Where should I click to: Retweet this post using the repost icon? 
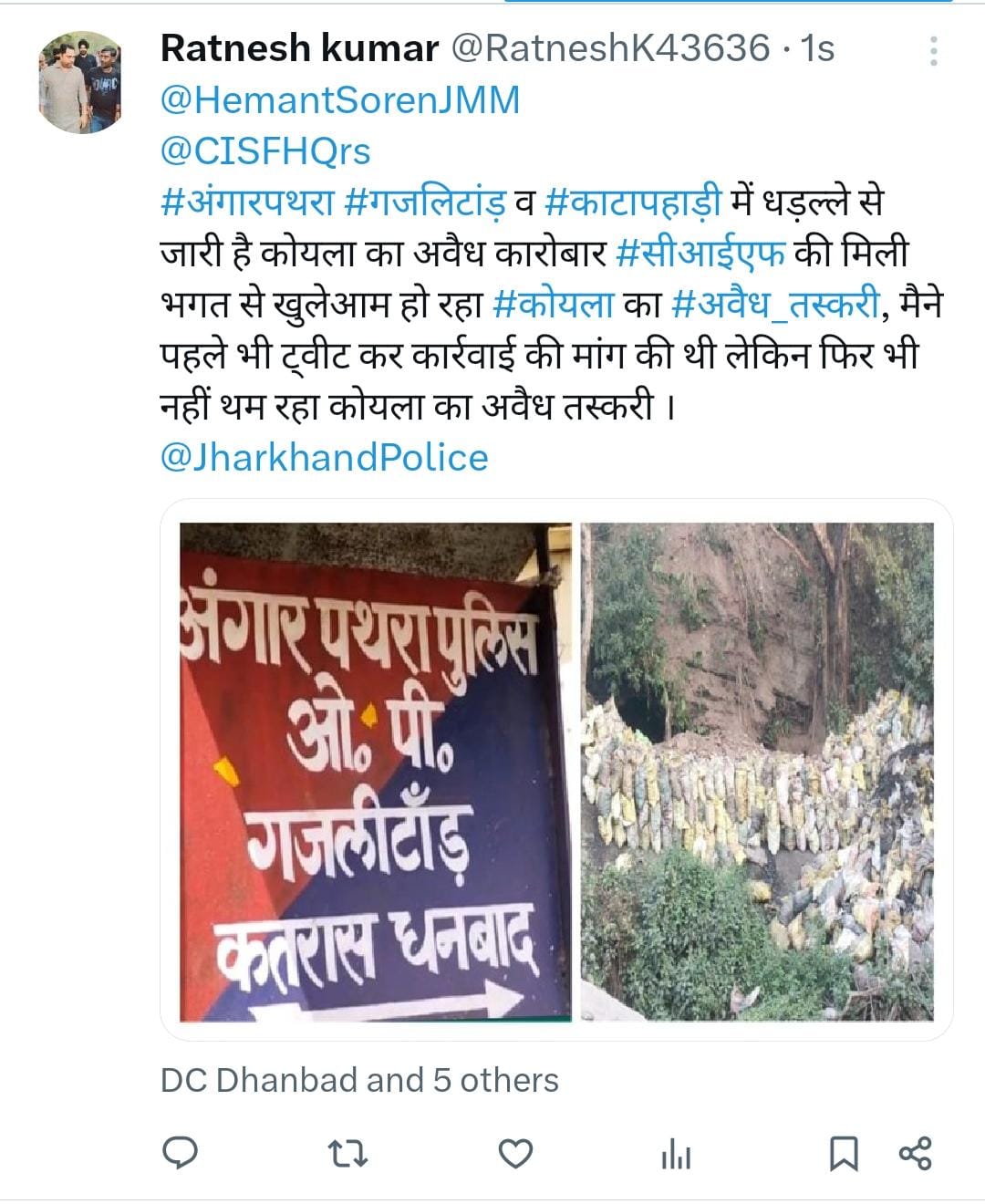(347, 1154)
